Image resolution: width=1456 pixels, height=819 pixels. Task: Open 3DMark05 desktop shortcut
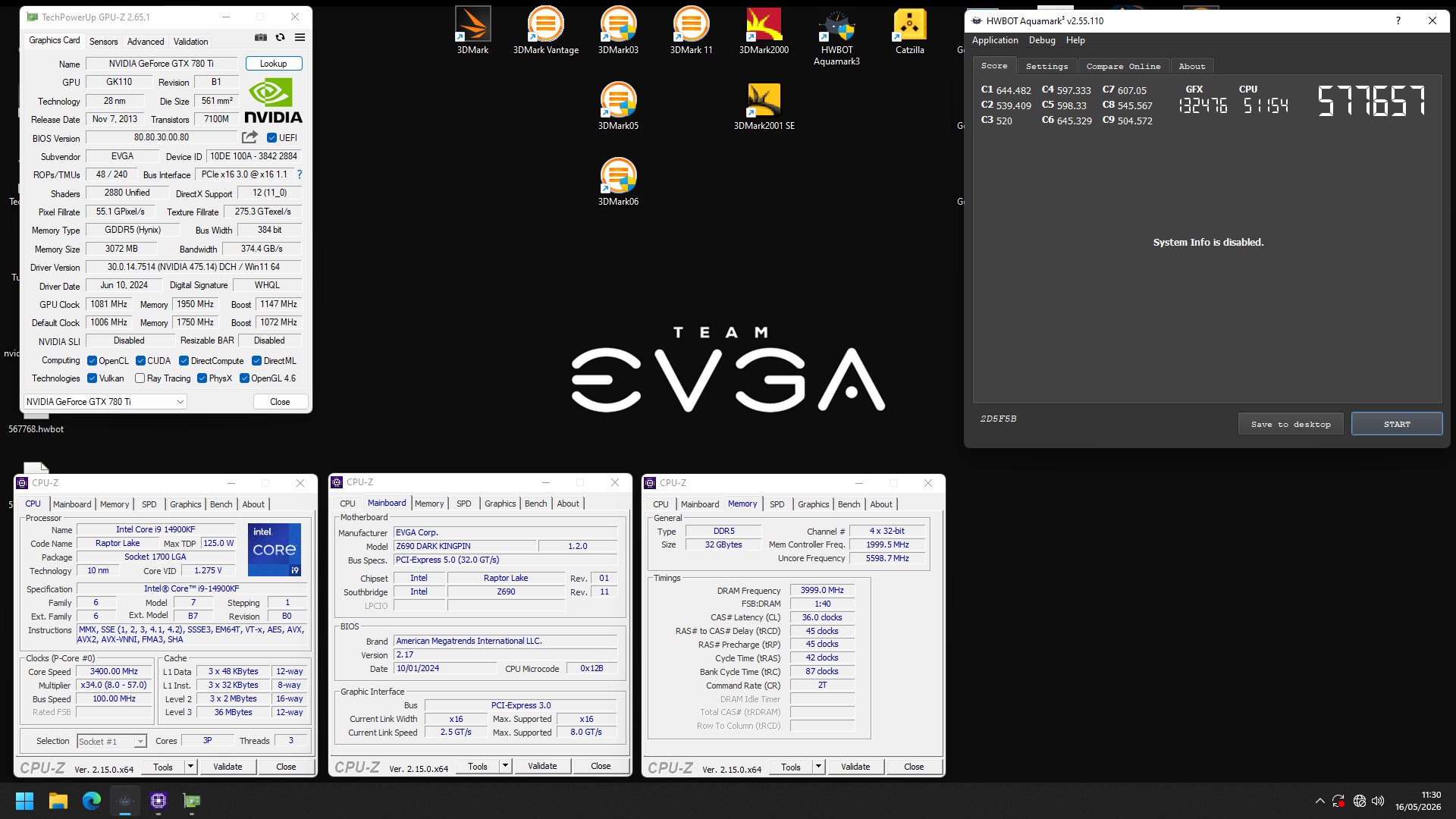[618, 106]
